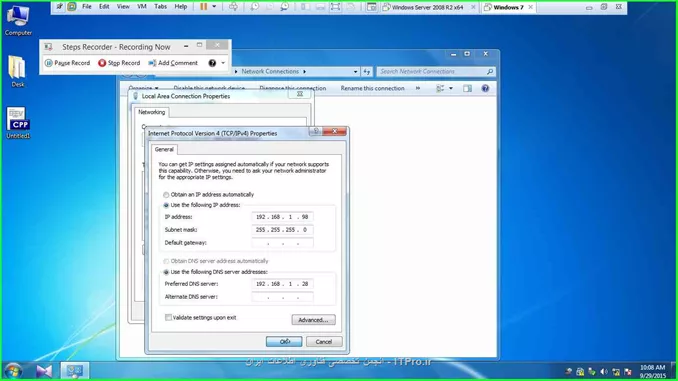Enter full screen mode from VMware toolbar
The height and width of the screenshot is (381, 678).
coord(335,6)
